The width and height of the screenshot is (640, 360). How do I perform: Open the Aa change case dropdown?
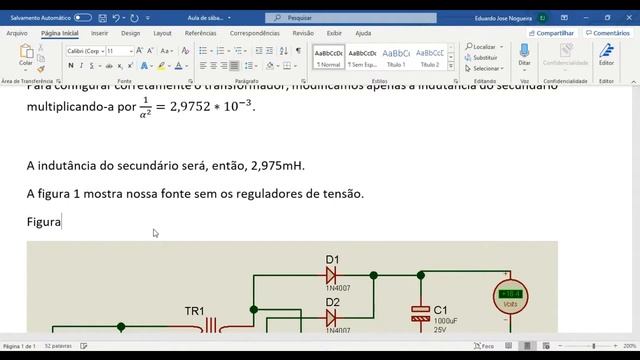[x=167, y=51]
